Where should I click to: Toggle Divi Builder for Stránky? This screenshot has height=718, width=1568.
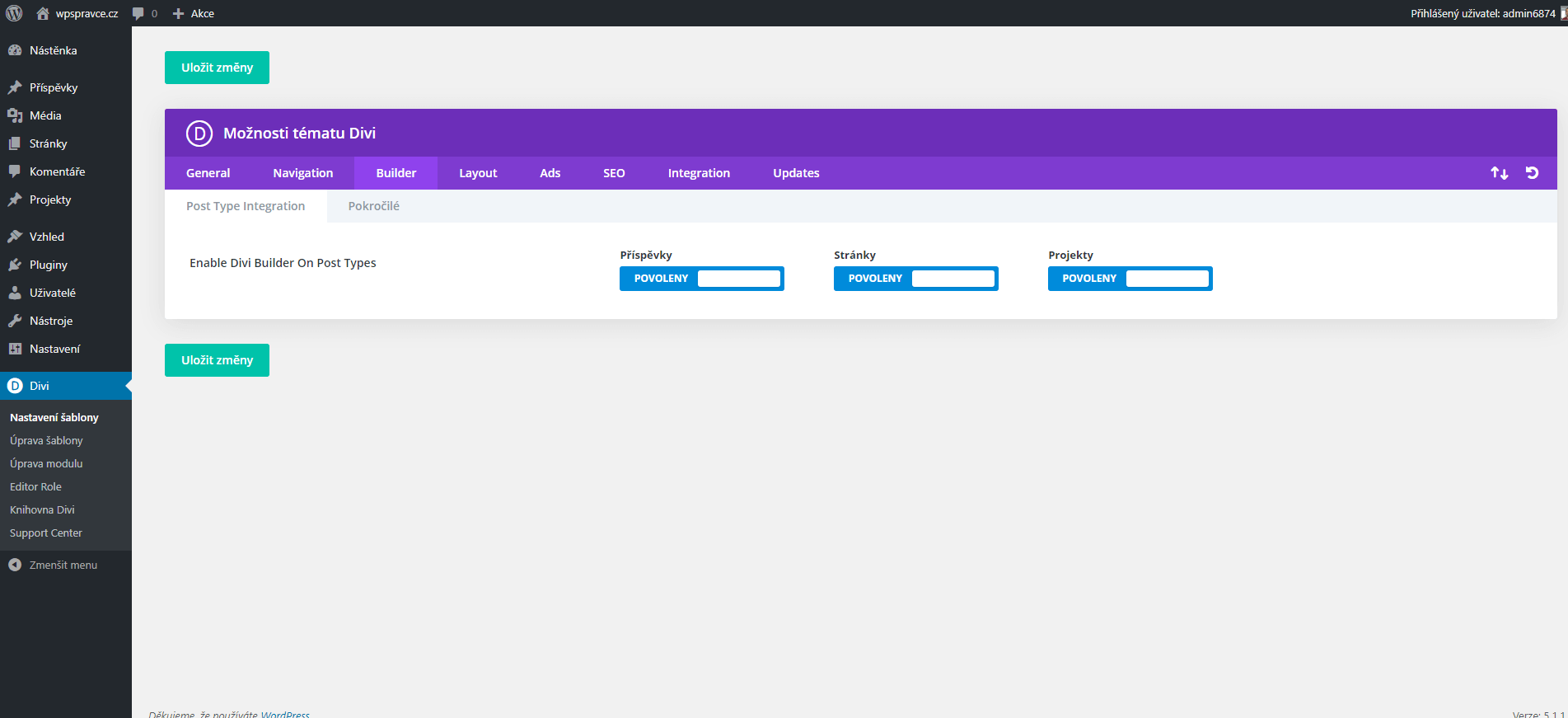coord(916,279)
